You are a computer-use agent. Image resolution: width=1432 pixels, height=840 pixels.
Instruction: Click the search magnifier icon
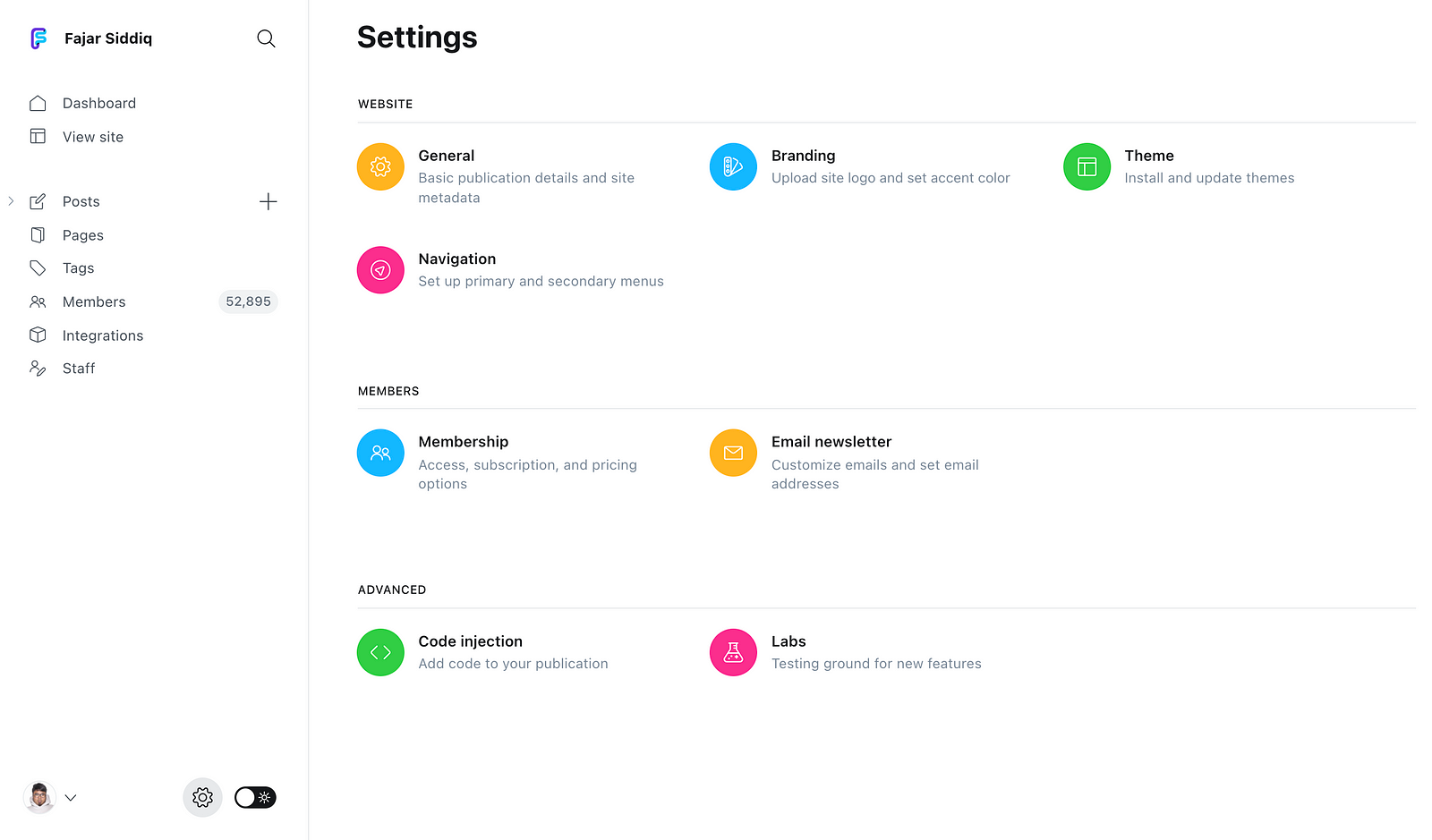click(x=266, y=38)
